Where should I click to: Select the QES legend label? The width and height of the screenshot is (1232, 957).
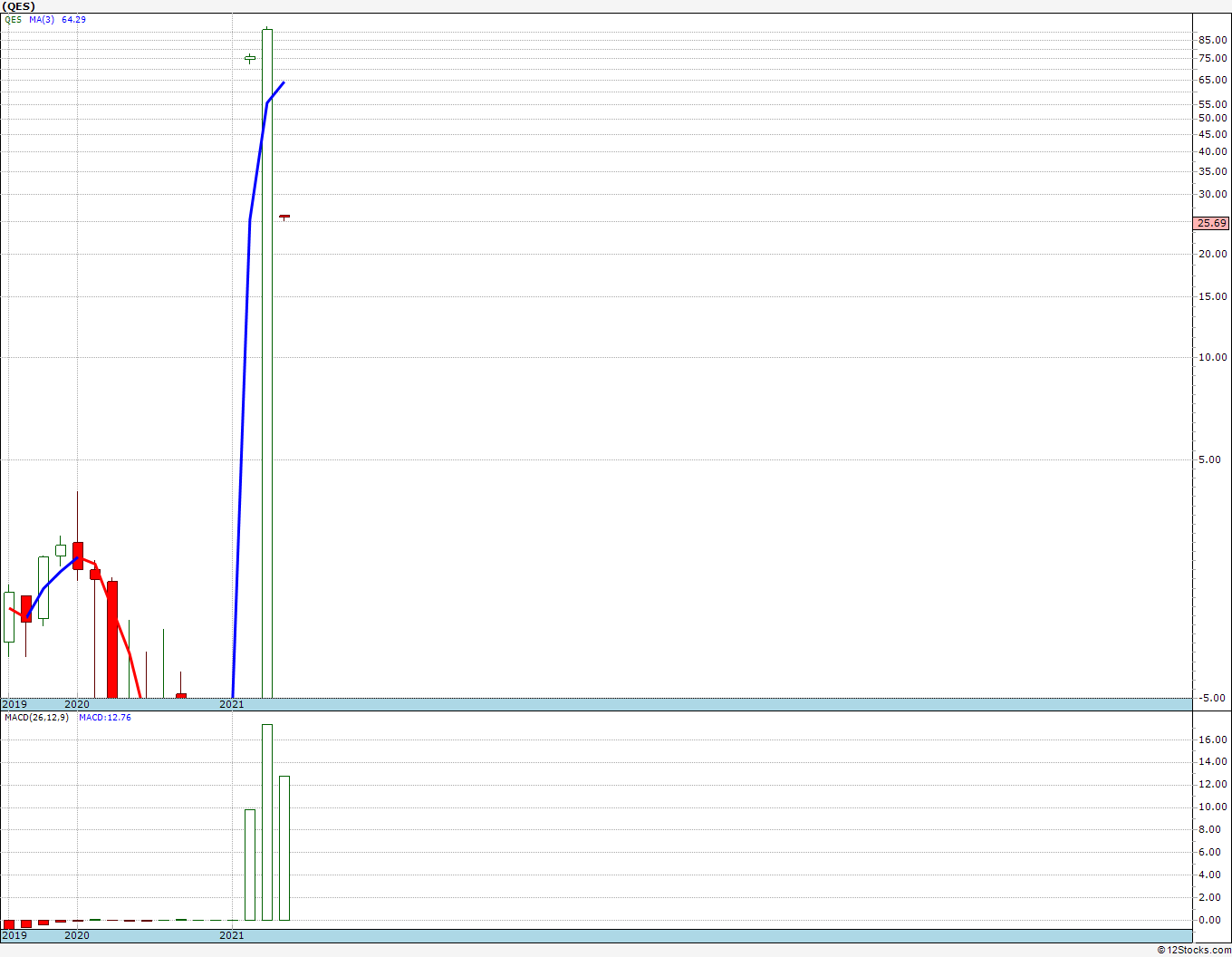13,19
